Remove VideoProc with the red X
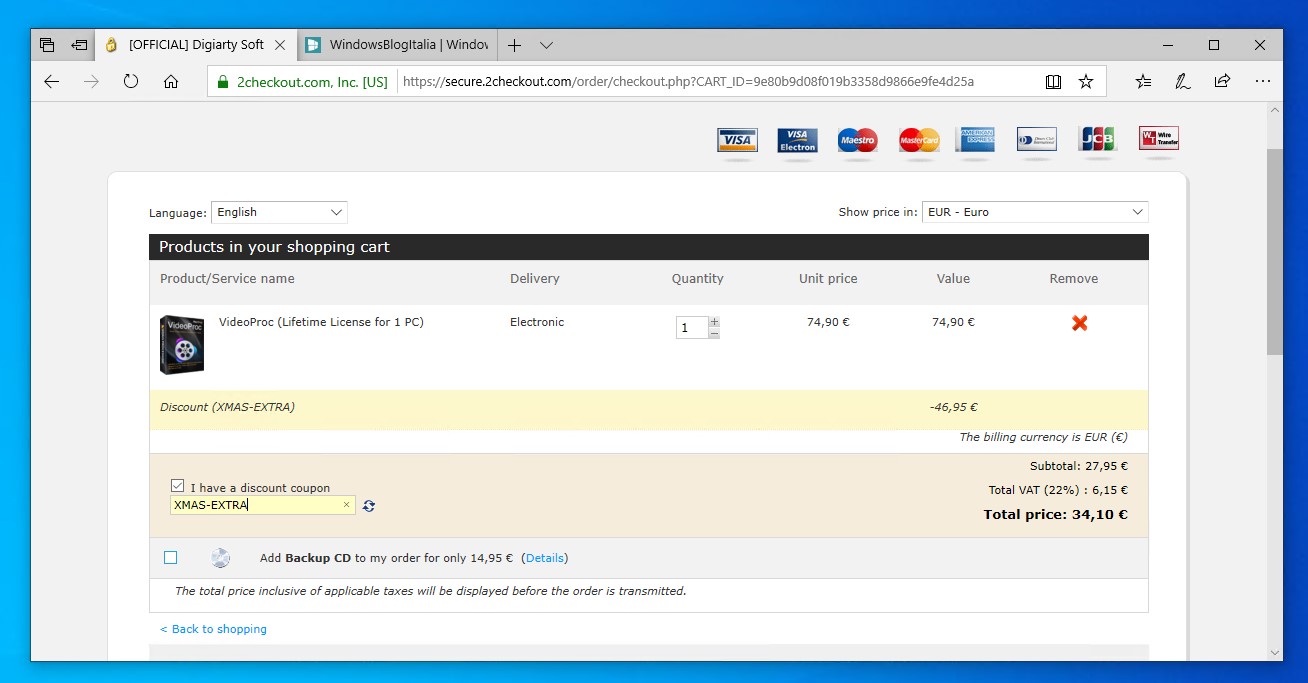 point(1079,323)
